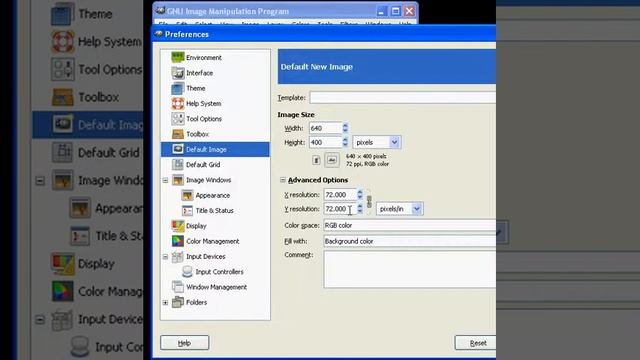Image resolution: width=640 pixels, height=360 pixels.
Task: Open the Input Devices icon
Action: [178, 256]
